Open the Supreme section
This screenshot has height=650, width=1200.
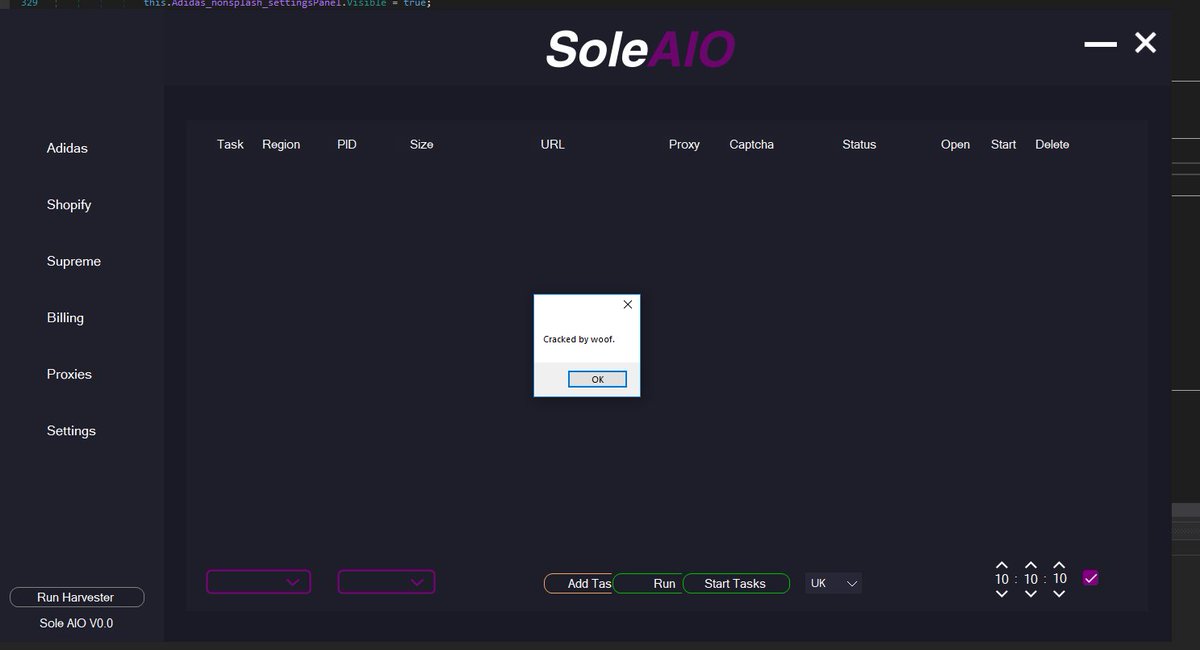click(x=74, y=261)
